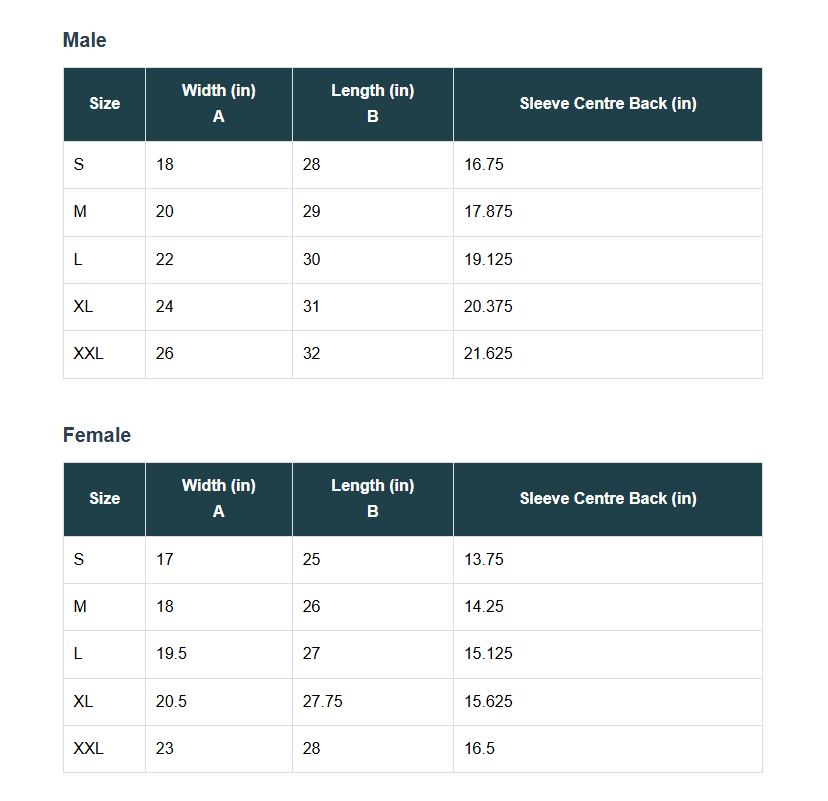
Task: Click the 16.75 sleeve value in Male table
Action: 484,164
